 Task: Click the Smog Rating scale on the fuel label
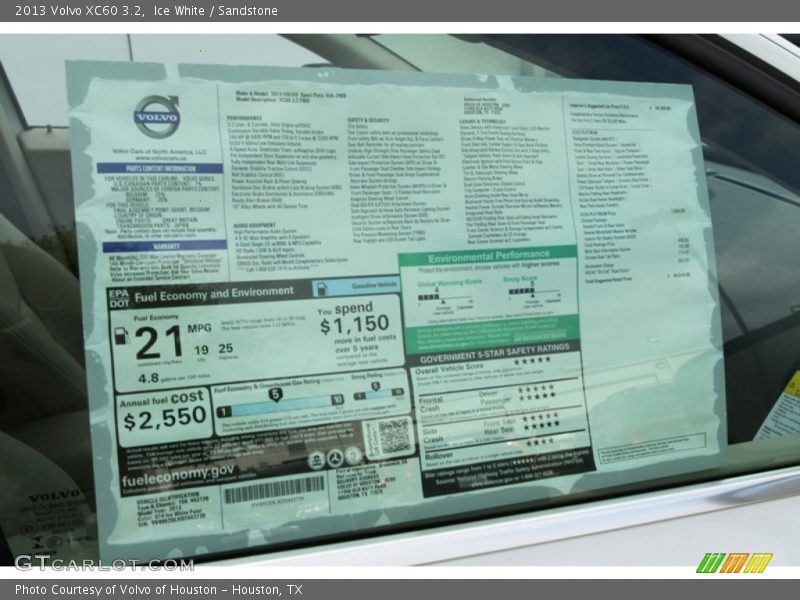point(379,392)
